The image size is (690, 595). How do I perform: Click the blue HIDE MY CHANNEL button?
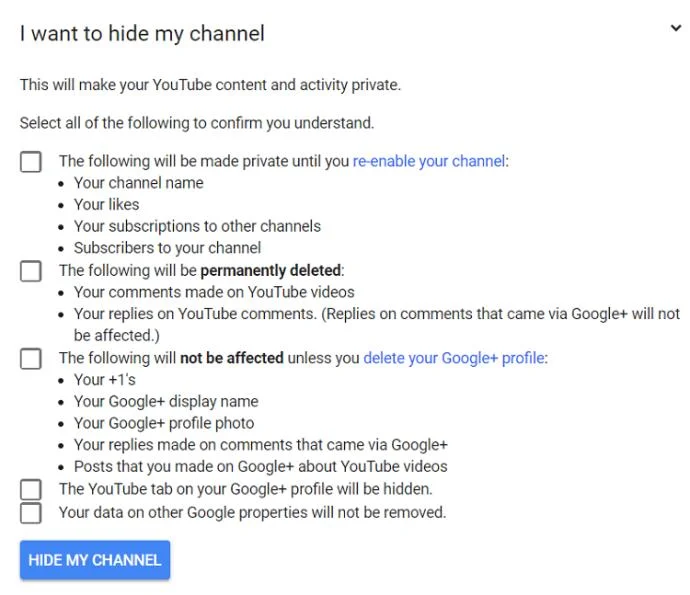pos(95,560)
